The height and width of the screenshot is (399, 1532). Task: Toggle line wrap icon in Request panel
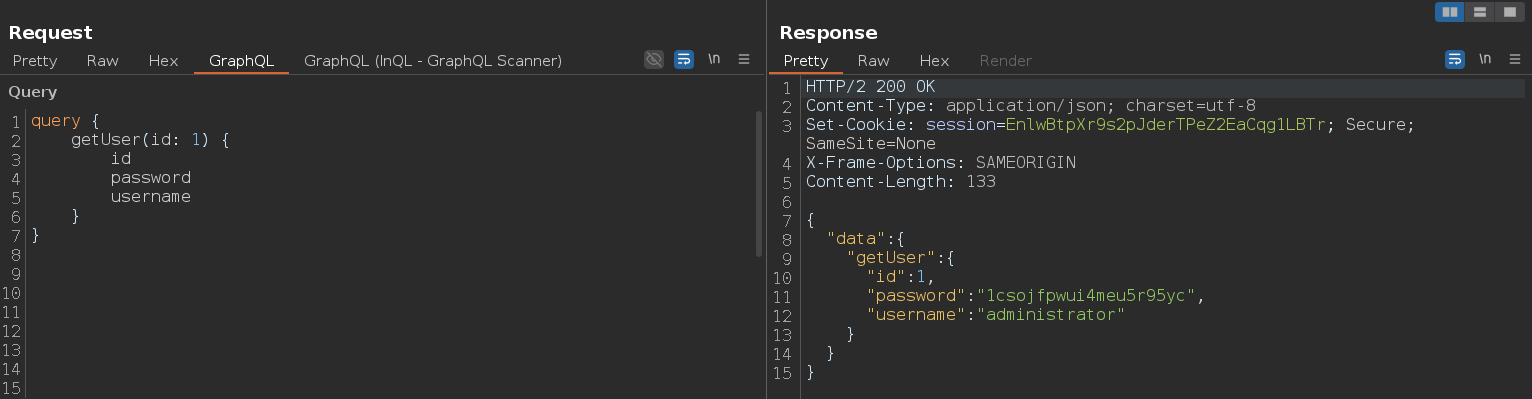tap(684, 60)
